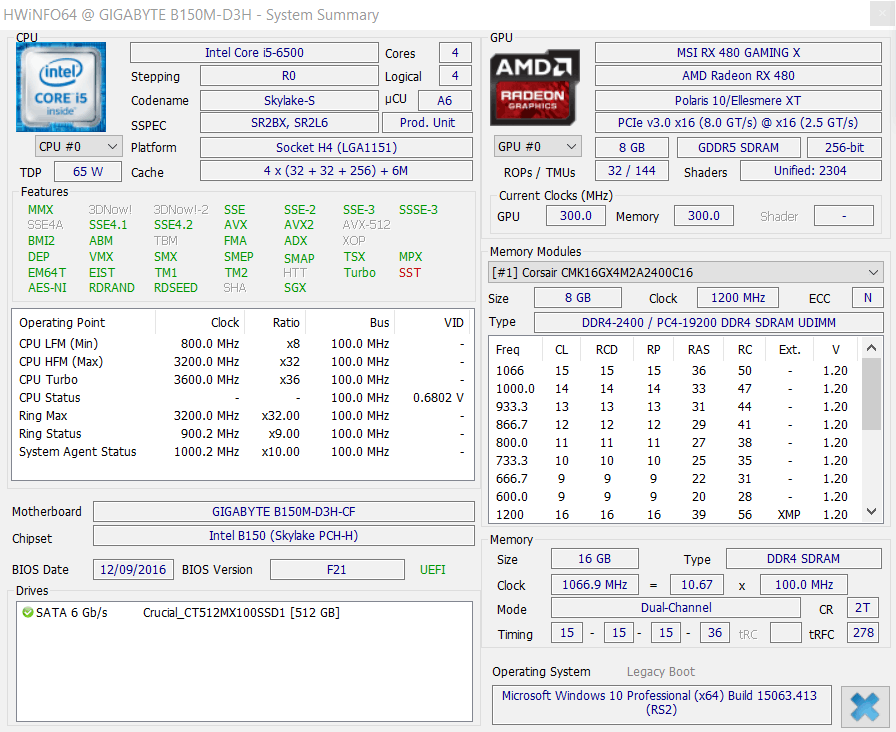Click the memory timings scrollbar up arrow

871,347
